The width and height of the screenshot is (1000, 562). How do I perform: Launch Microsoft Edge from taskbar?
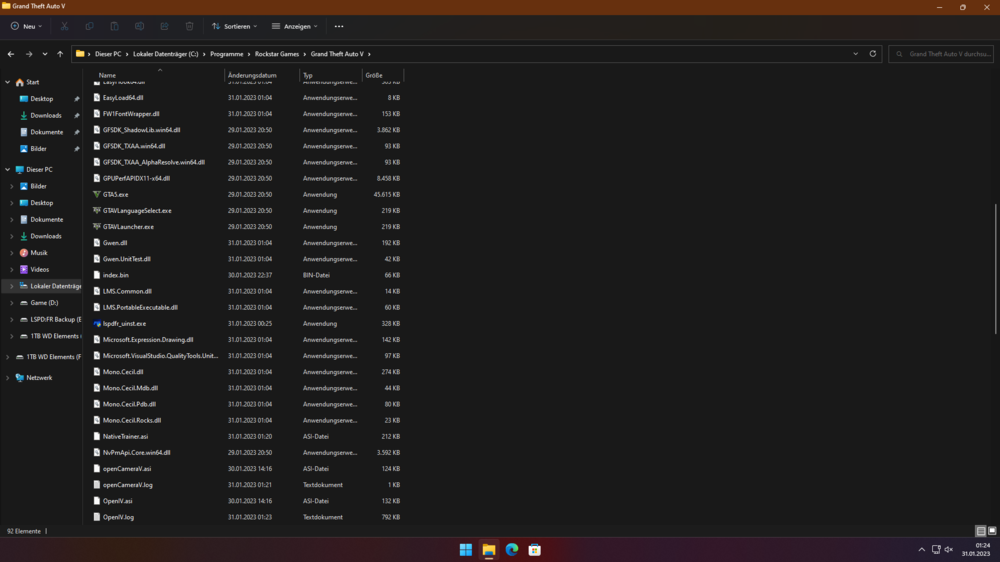pos(511,549)
